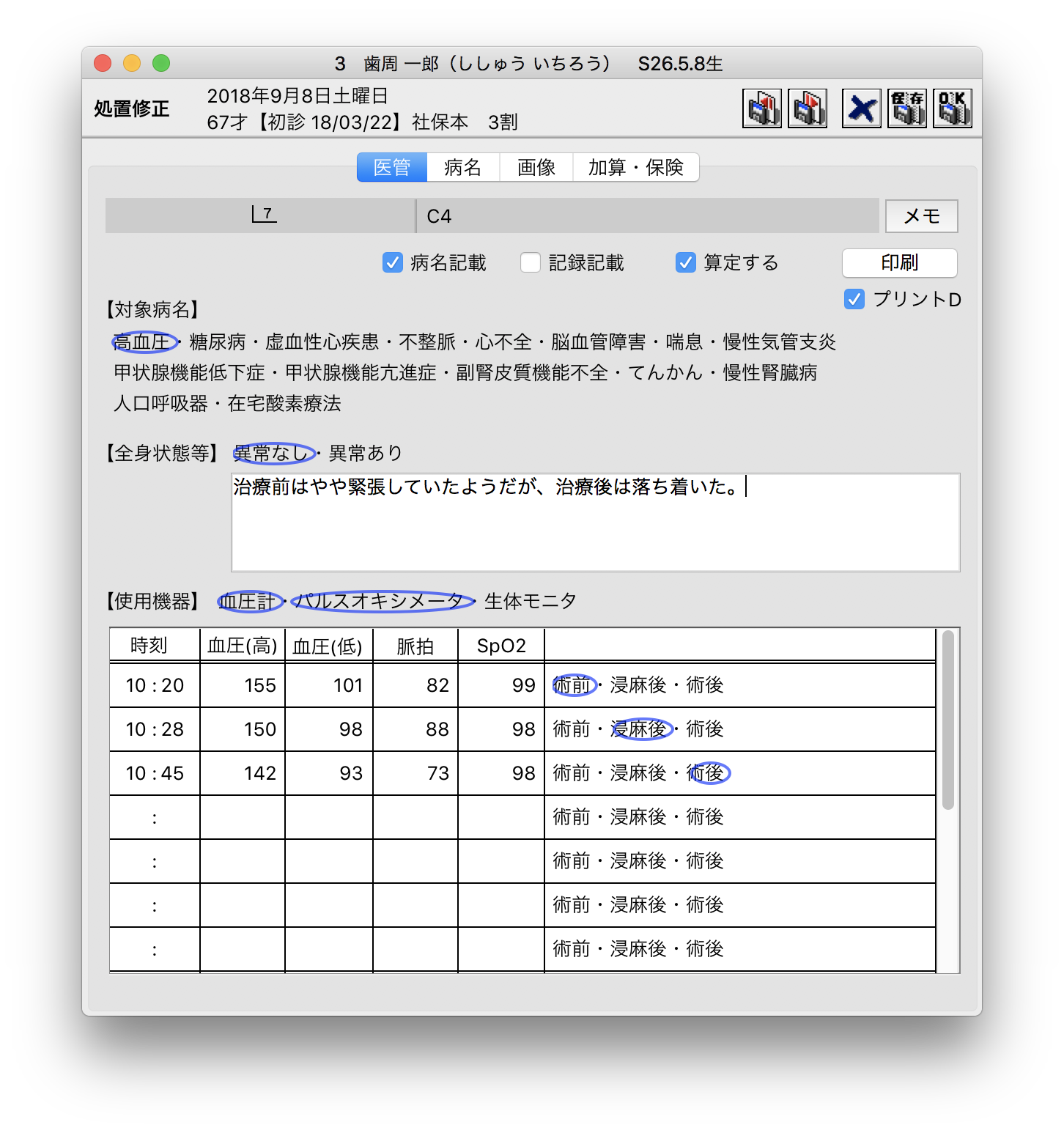Select 慢性腎臓病 in the disease list
Screen dimensions: 1064x1133
click(x=770, y=373)
